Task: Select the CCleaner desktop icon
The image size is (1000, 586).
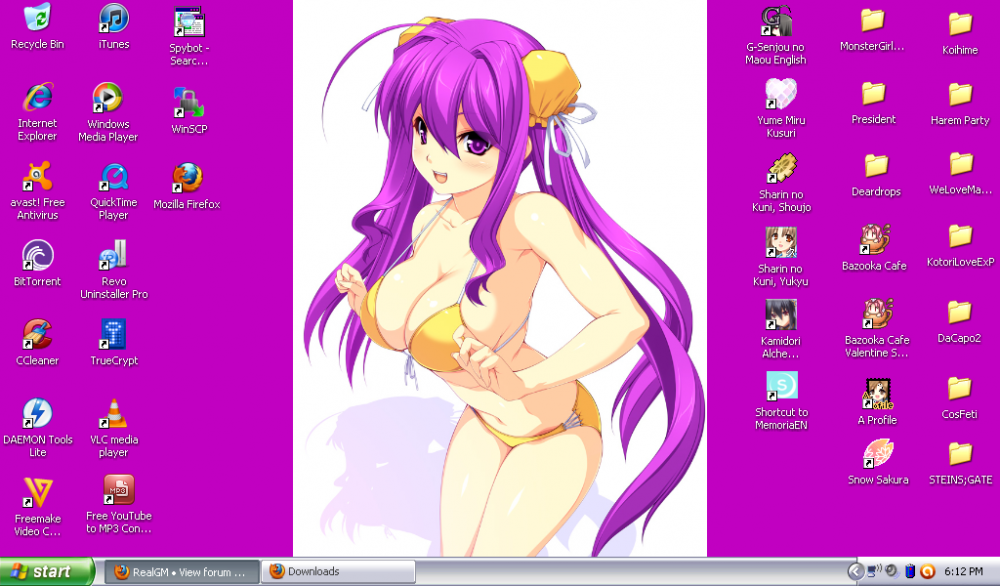Action: pyautogui.click(x=37, y=335)
